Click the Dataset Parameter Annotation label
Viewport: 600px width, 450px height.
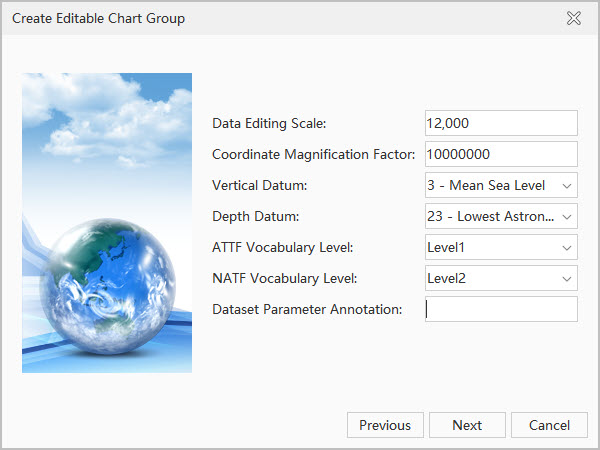[x=307, y=310]
